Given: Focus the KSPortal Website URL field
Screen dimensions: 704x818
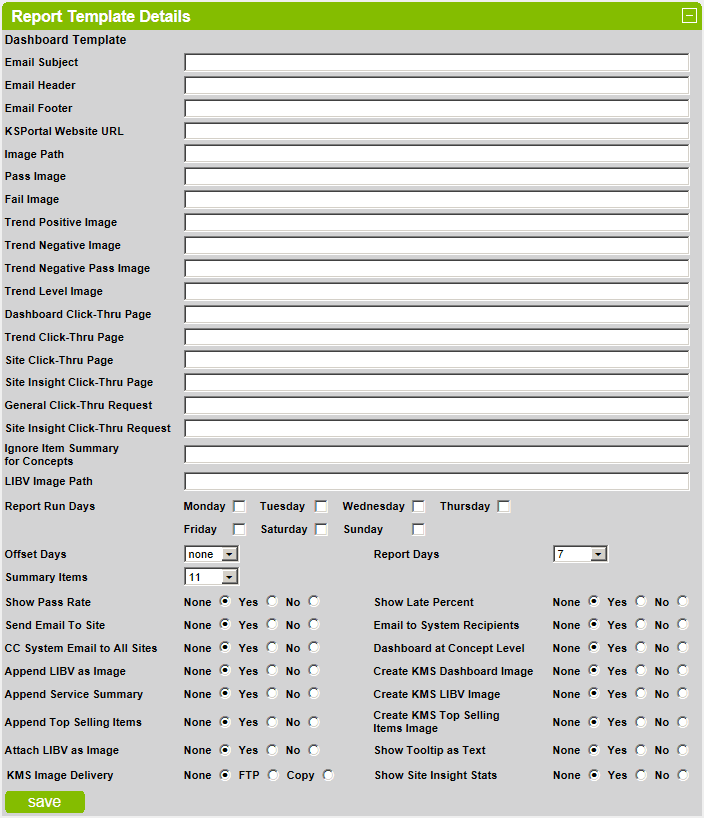Looking at the screenshot, I should point(436,131).
